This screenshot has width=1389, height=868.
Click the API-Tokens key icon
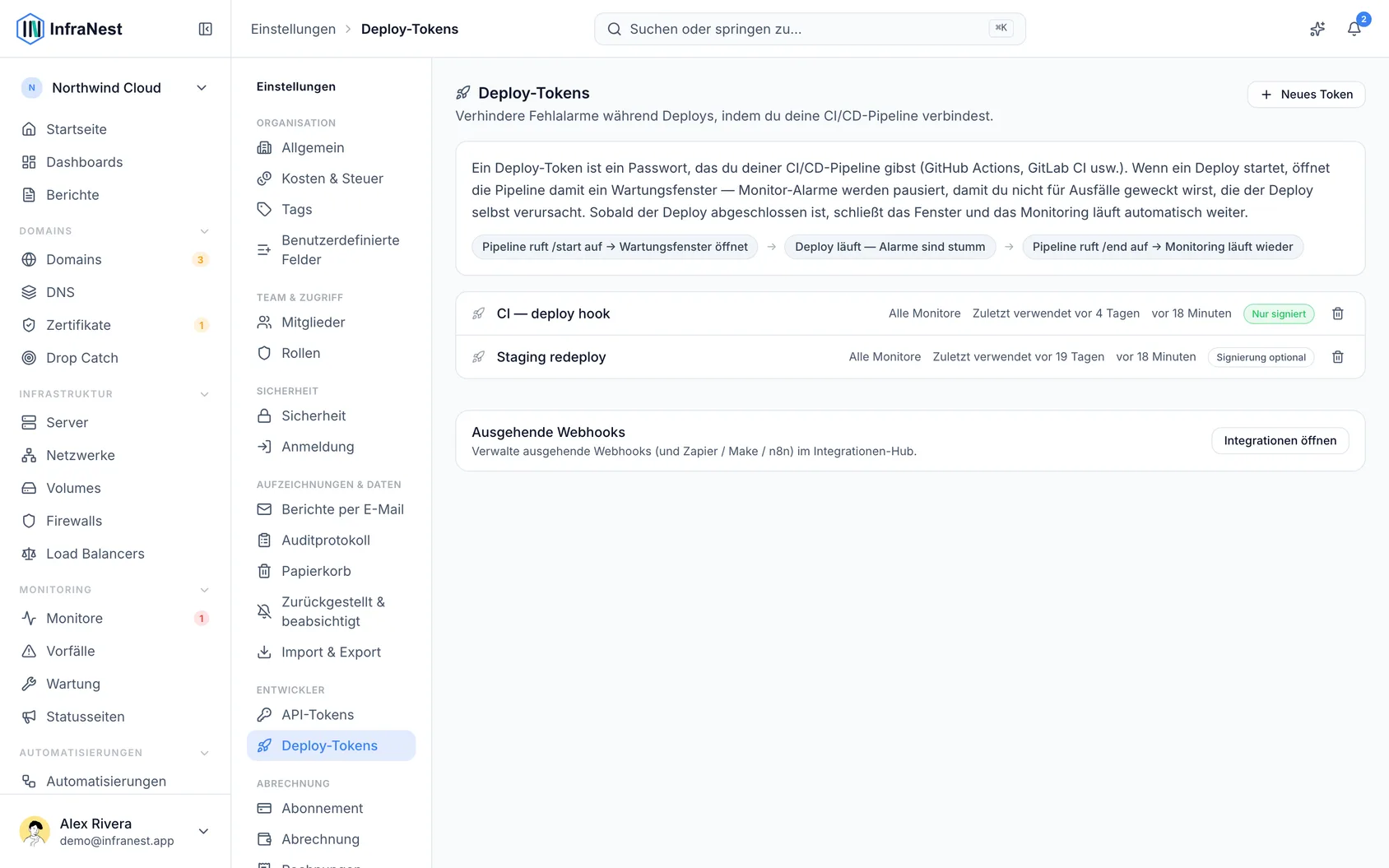pos(264,715)
